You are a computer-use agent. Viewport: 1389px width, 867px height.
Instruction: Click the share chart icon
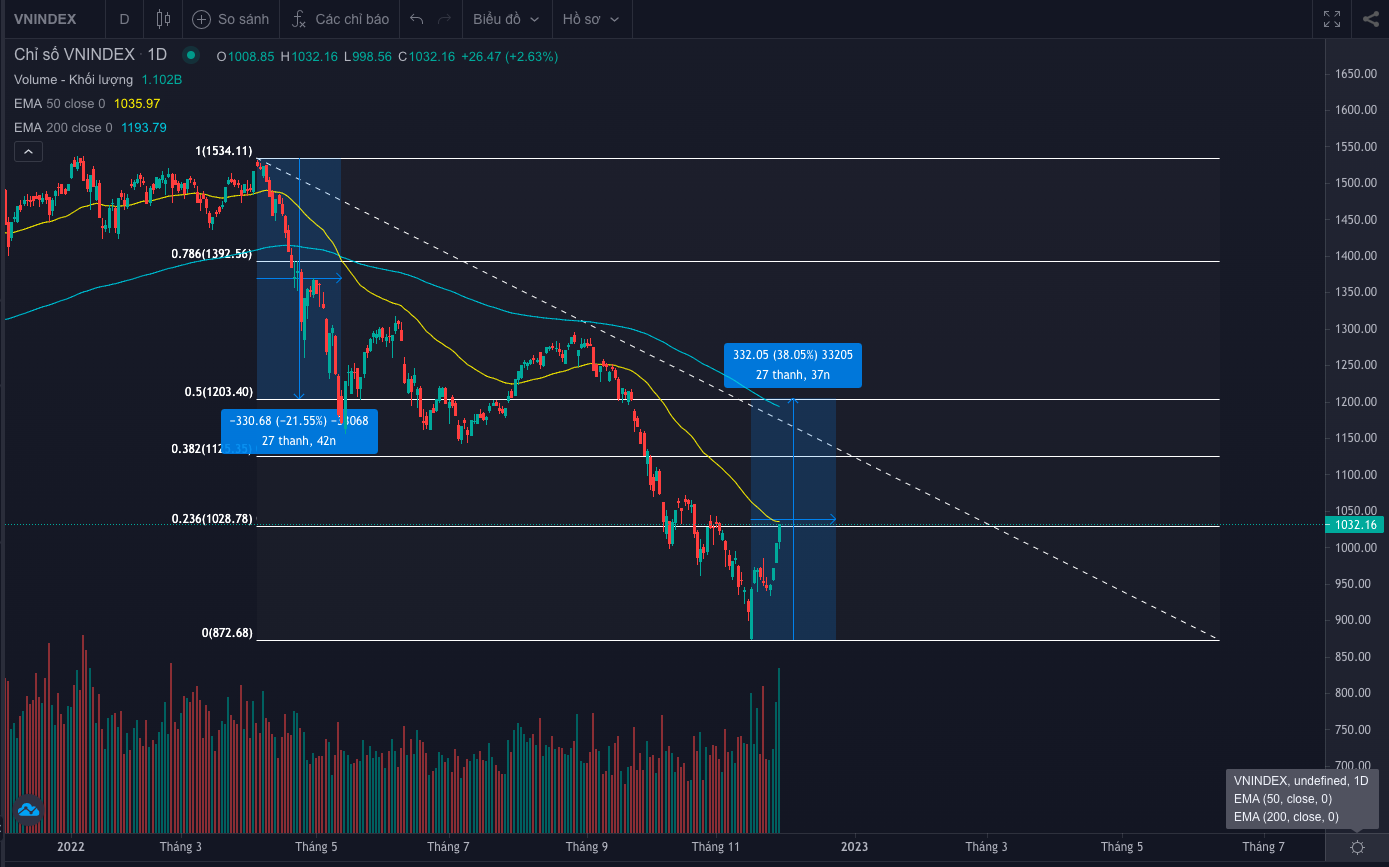1371,19
